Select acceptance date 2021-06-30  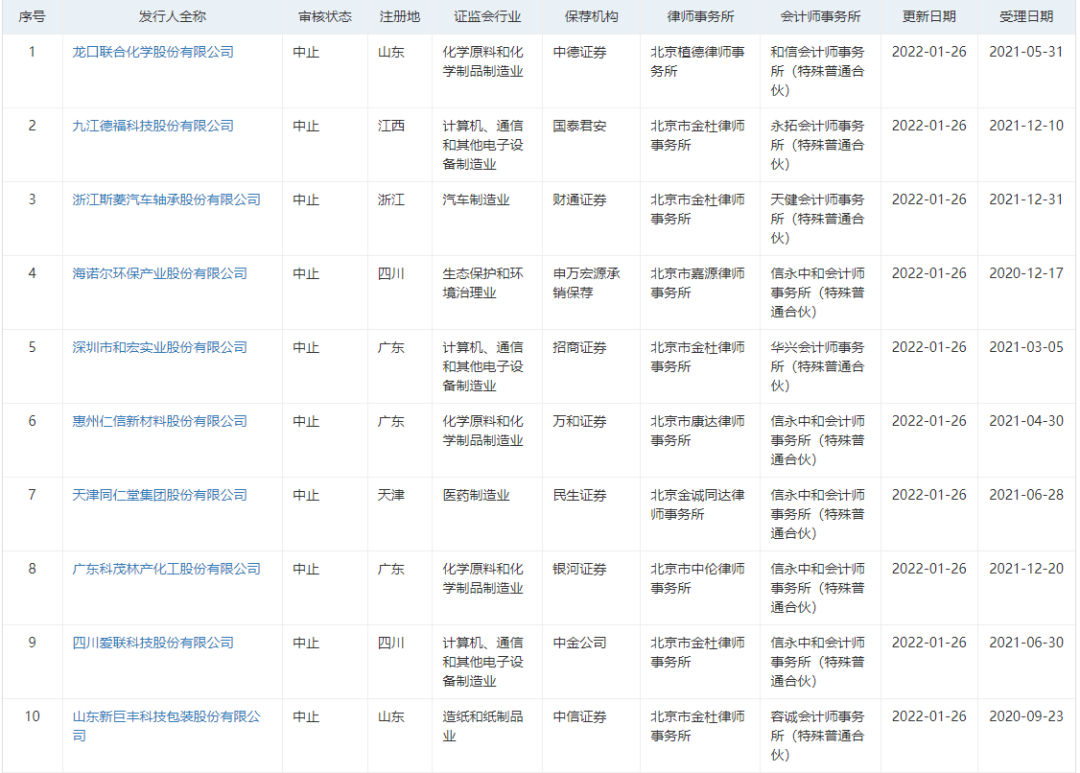1026,642
